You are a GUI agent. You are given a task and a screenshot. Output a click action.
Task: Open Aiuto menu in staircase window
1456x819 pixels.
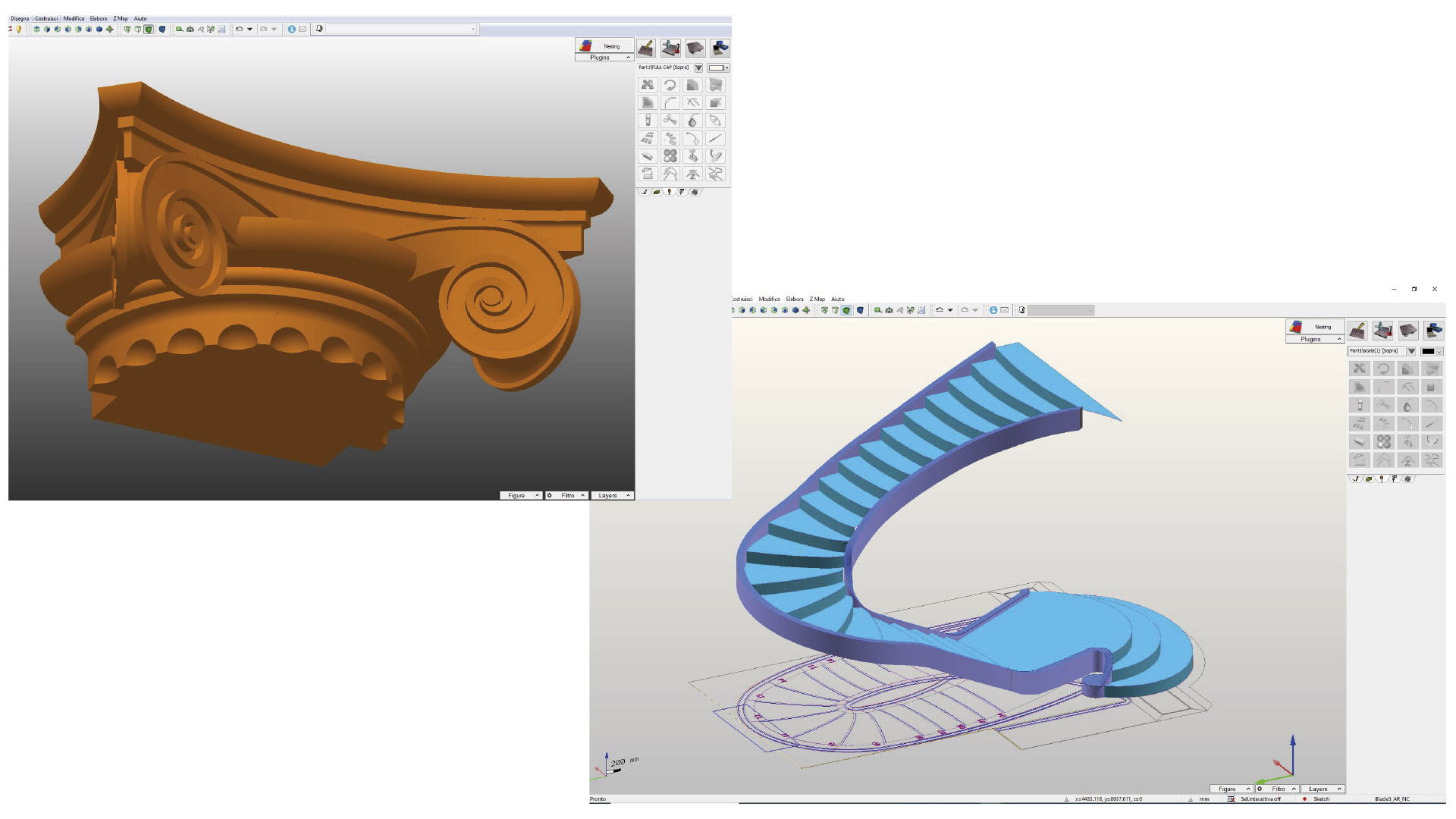coord(837,299)
